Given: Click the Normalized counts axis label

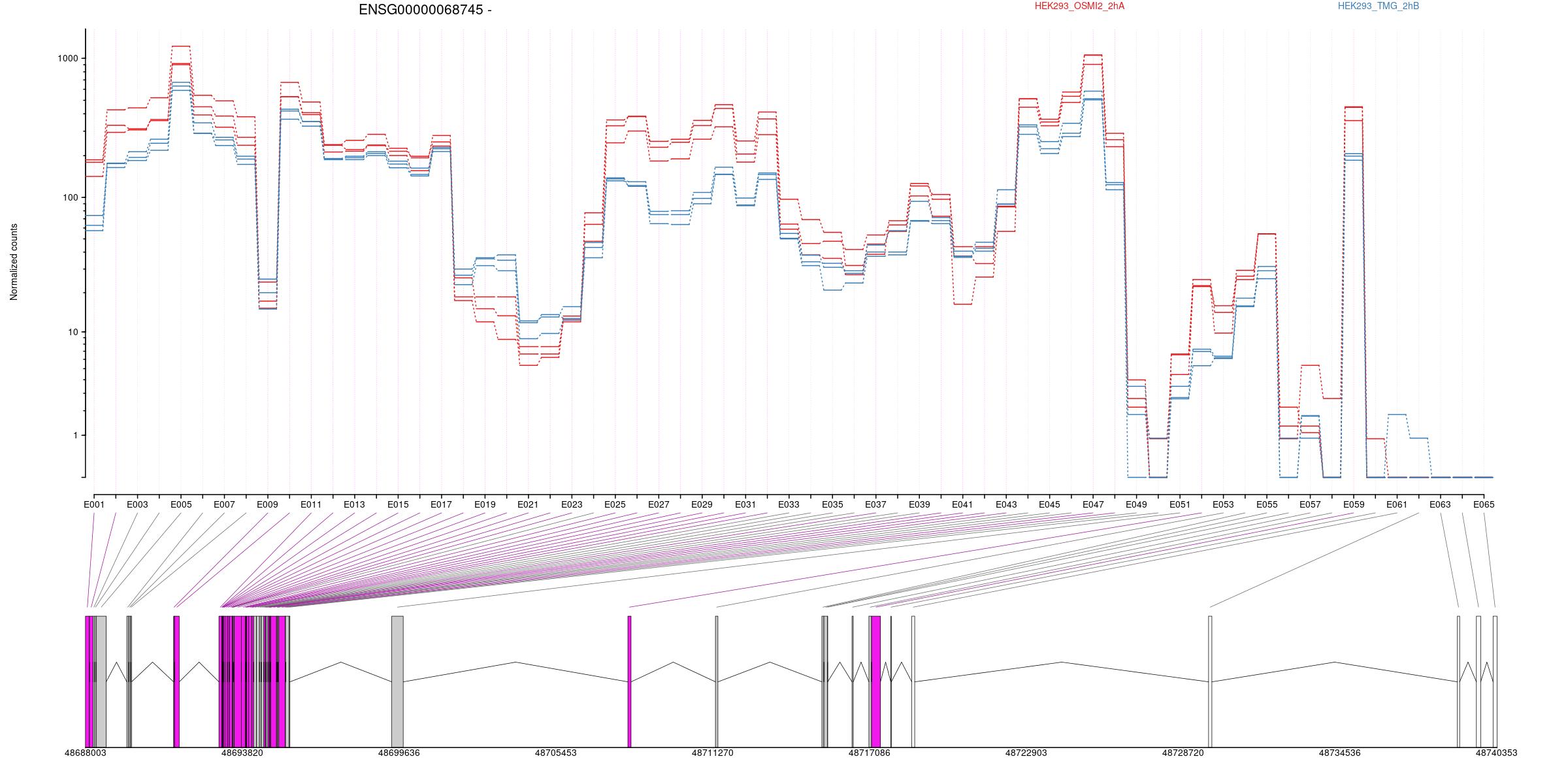Looking at the screenshot, I should pyautogui.click(x=14, y=262).
